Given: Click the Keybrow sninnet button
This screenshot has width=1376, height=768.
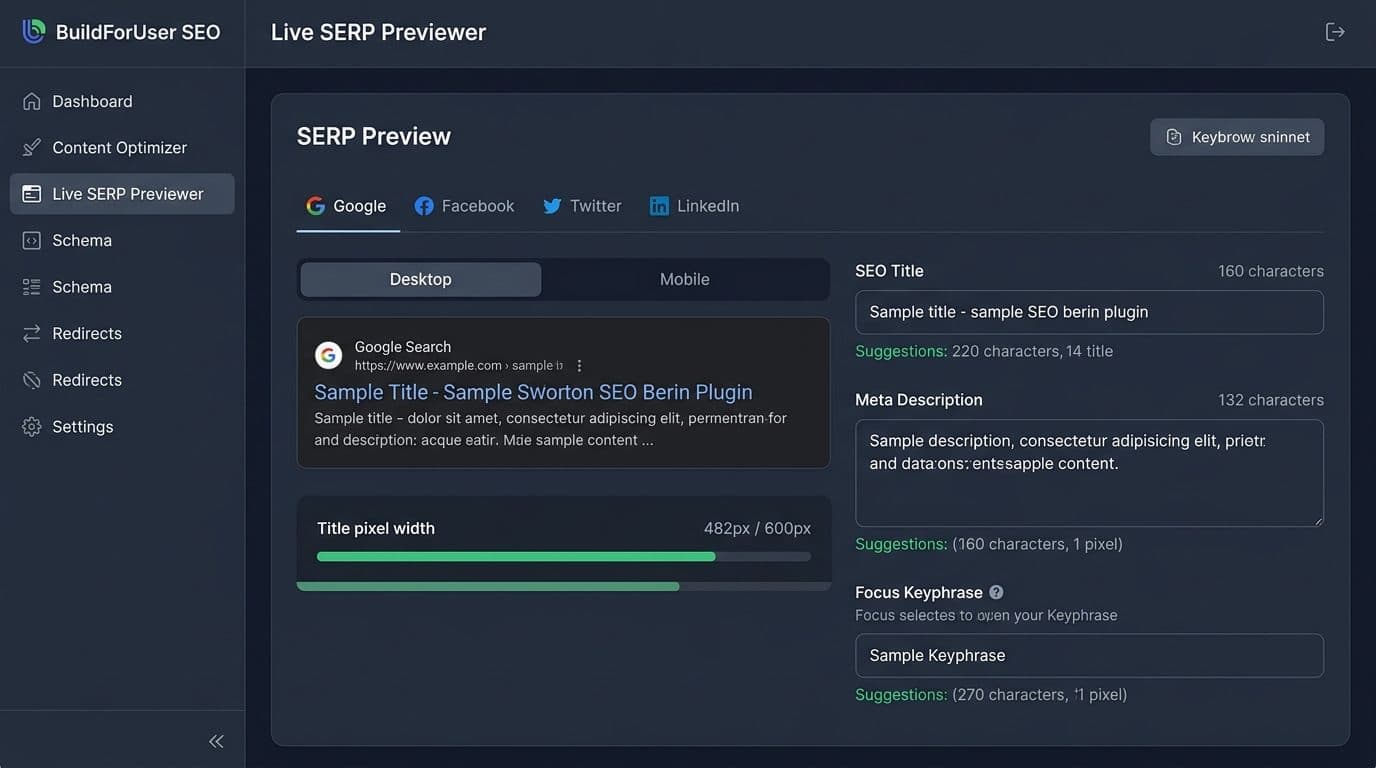Looking at the screenshot, I should [x=1237, y=137].
